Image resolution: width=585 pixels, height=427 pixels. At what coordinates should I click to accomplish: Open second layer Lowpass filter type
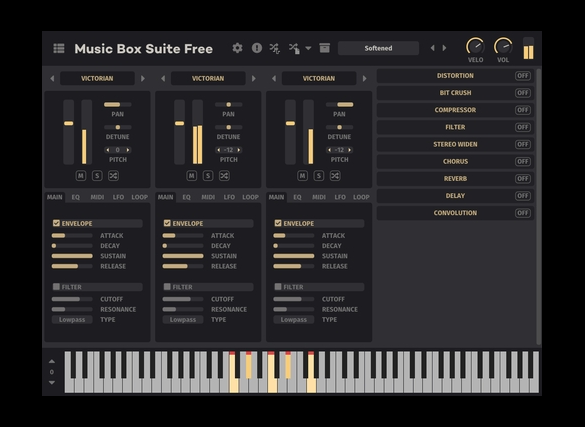183,320
